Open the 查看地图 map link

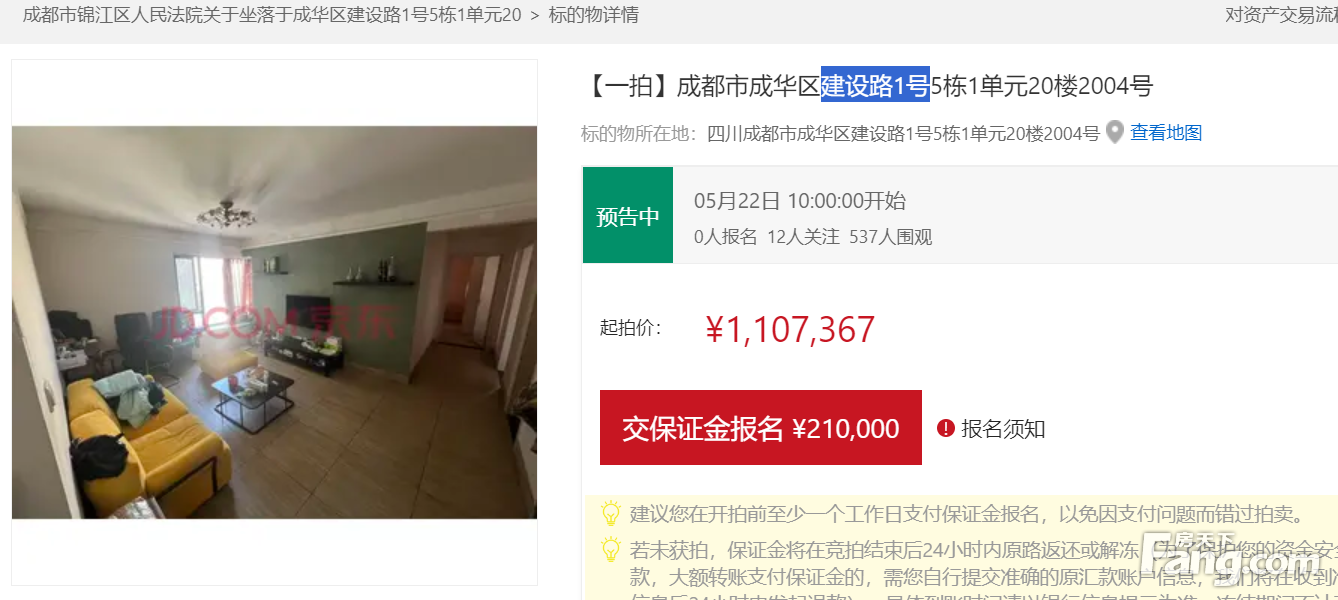point(1166,132)
